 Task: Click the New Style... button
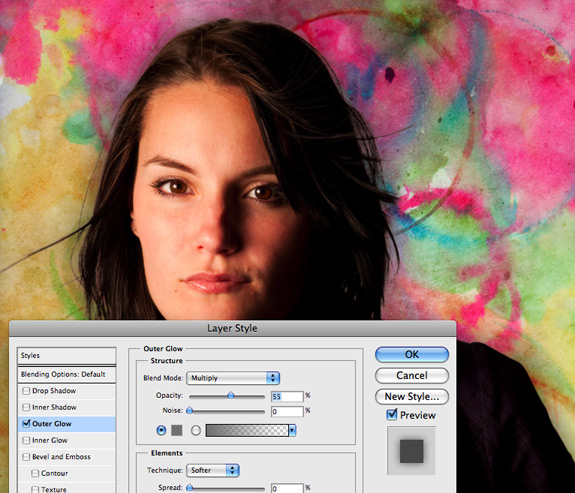tap(412, 397)
